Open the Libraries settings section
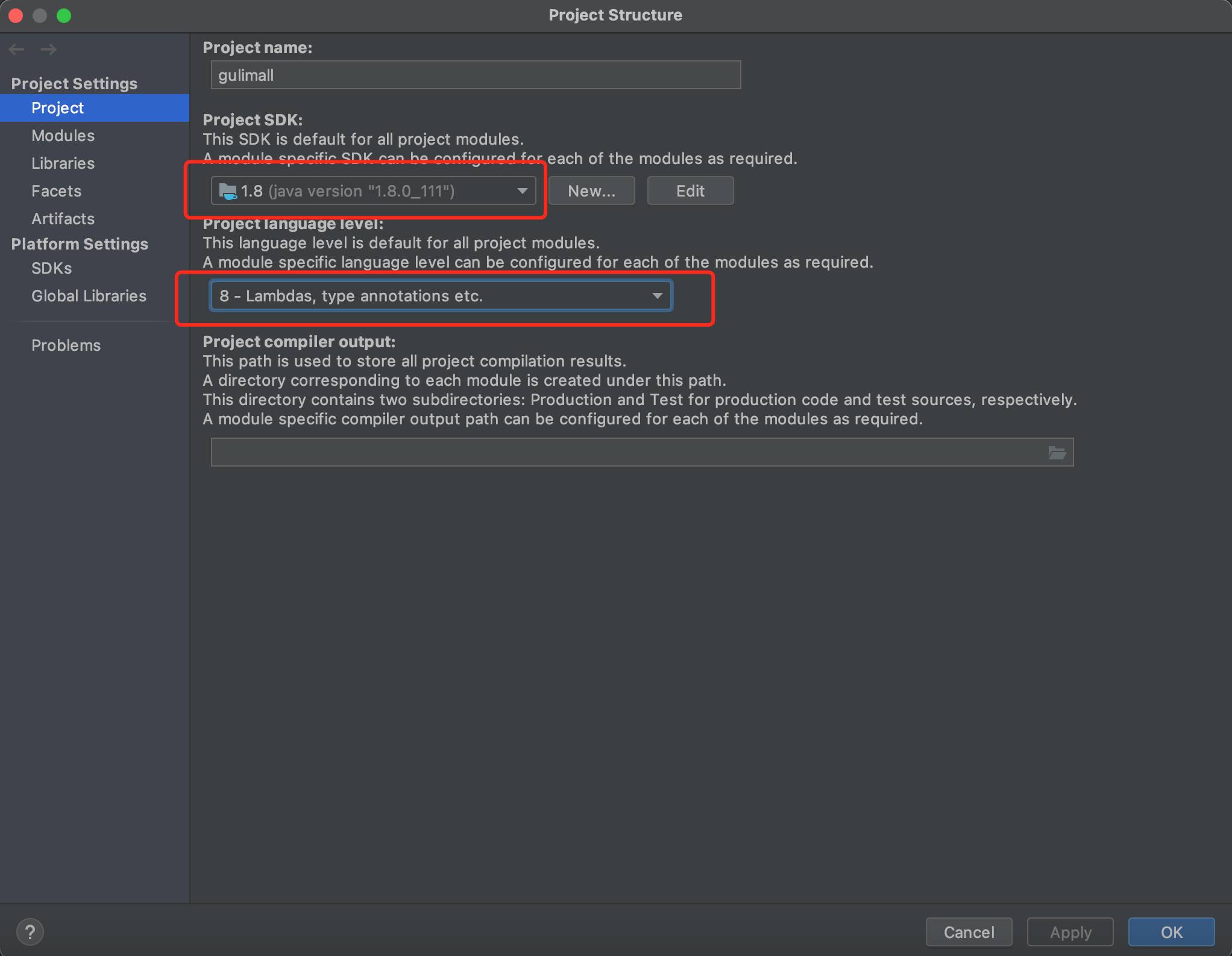This screenshot has height=956, width=1232. tap(63, 163)
